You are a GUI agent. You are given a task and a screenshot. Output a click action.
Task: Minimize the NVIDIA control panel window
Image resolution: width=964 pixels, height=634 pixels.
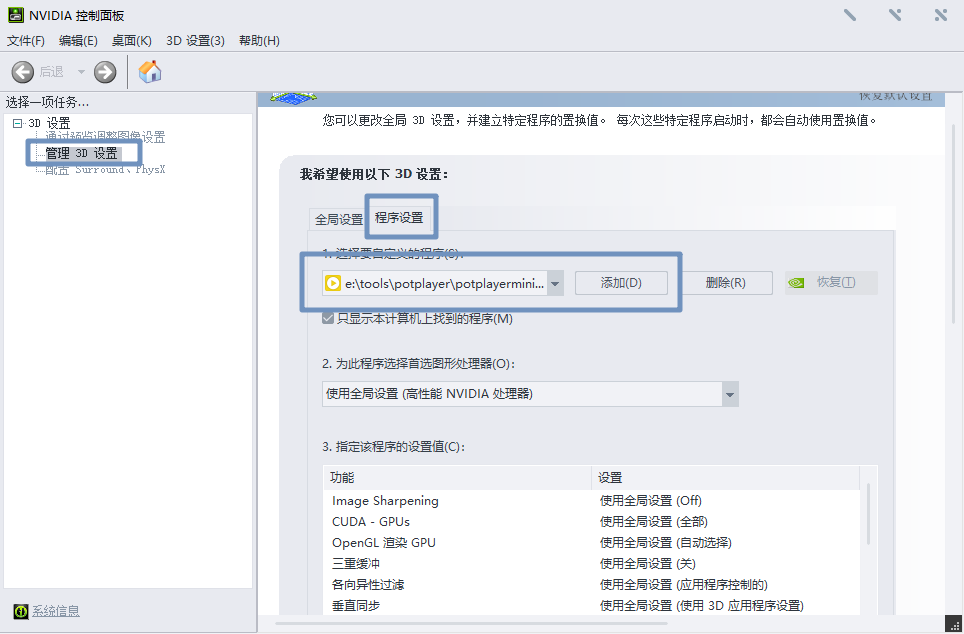click(850, 15)
